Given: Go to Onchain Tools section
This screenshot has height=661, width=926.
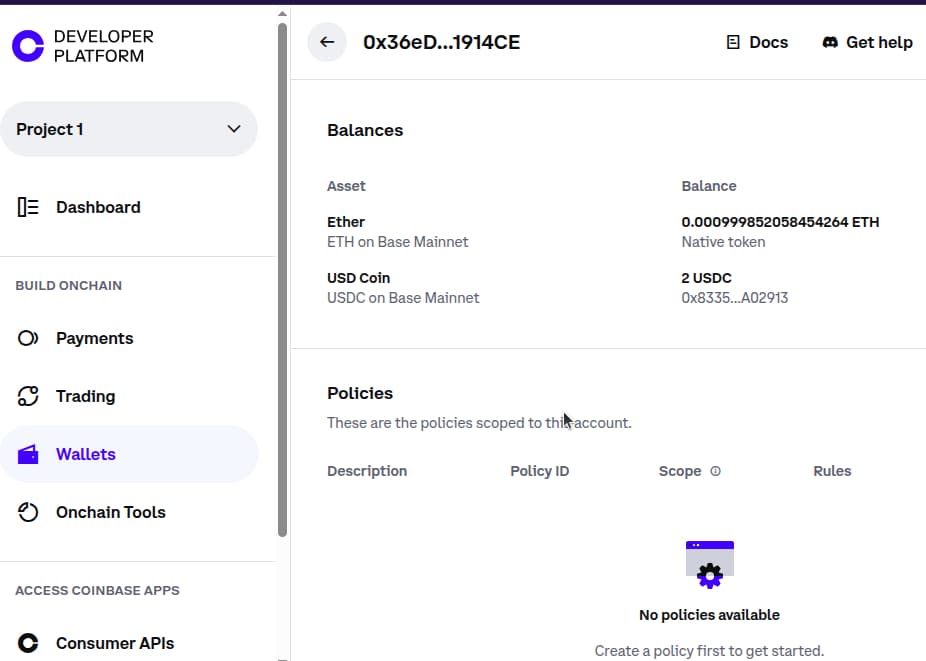Looking at the screenshot, I should click(x=110, y=512).
